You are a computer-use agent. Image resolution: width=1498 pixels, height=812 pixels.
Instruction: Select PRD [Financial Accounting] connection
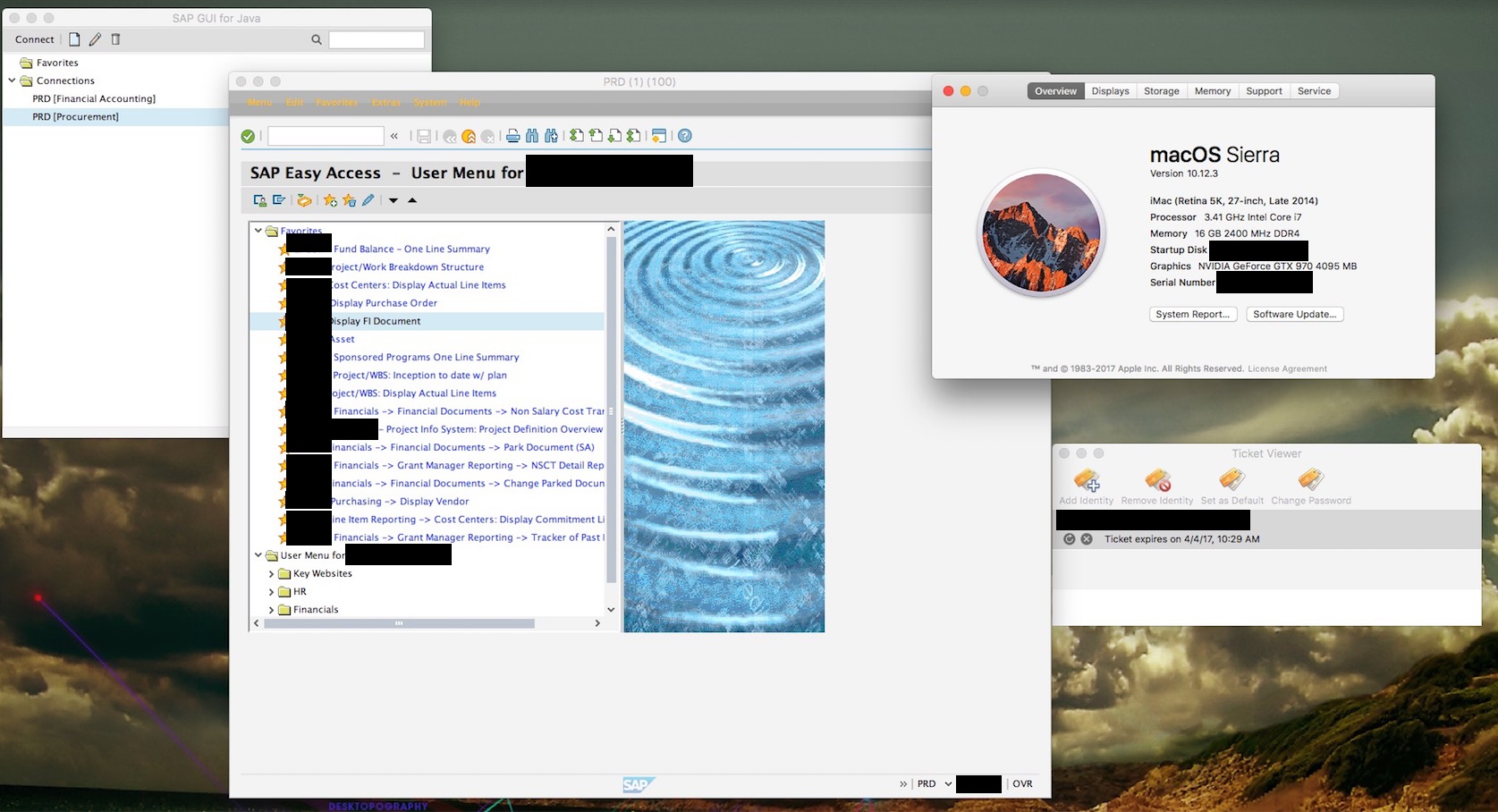coord(94,99)
